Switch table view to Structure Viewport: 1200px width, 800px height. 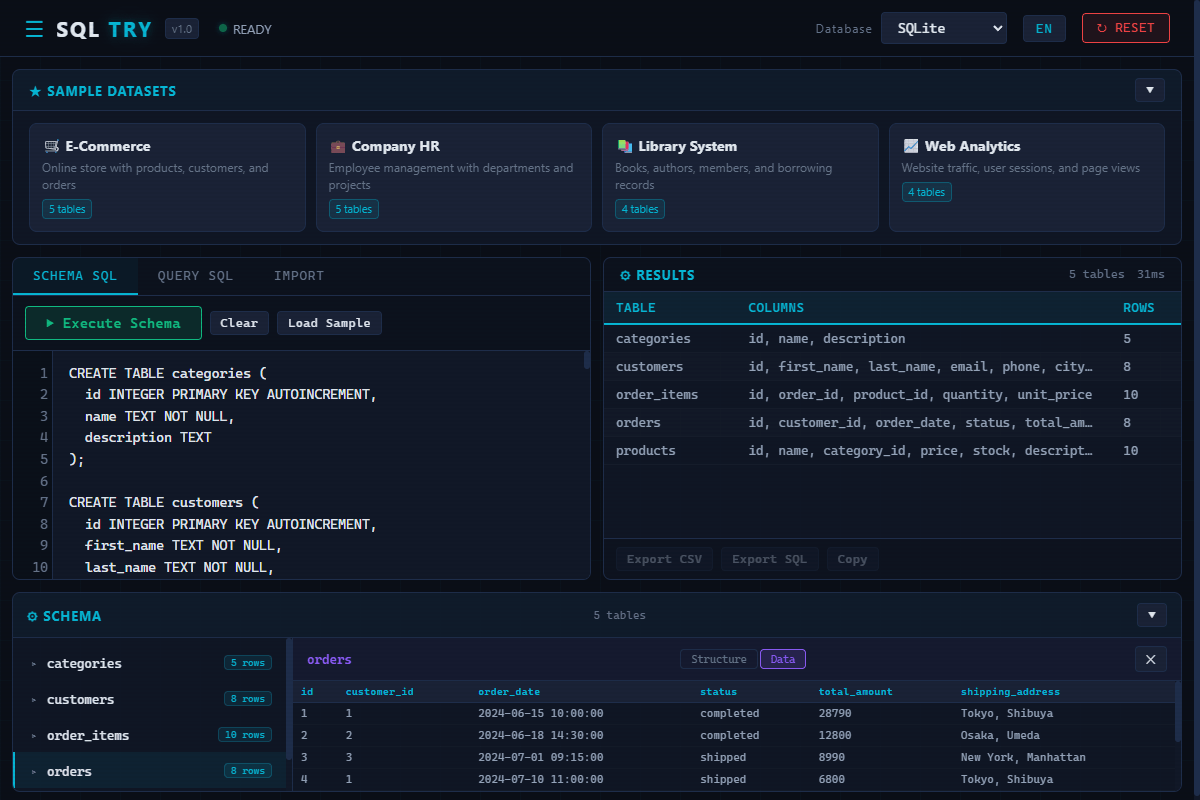tap(719, 659)
